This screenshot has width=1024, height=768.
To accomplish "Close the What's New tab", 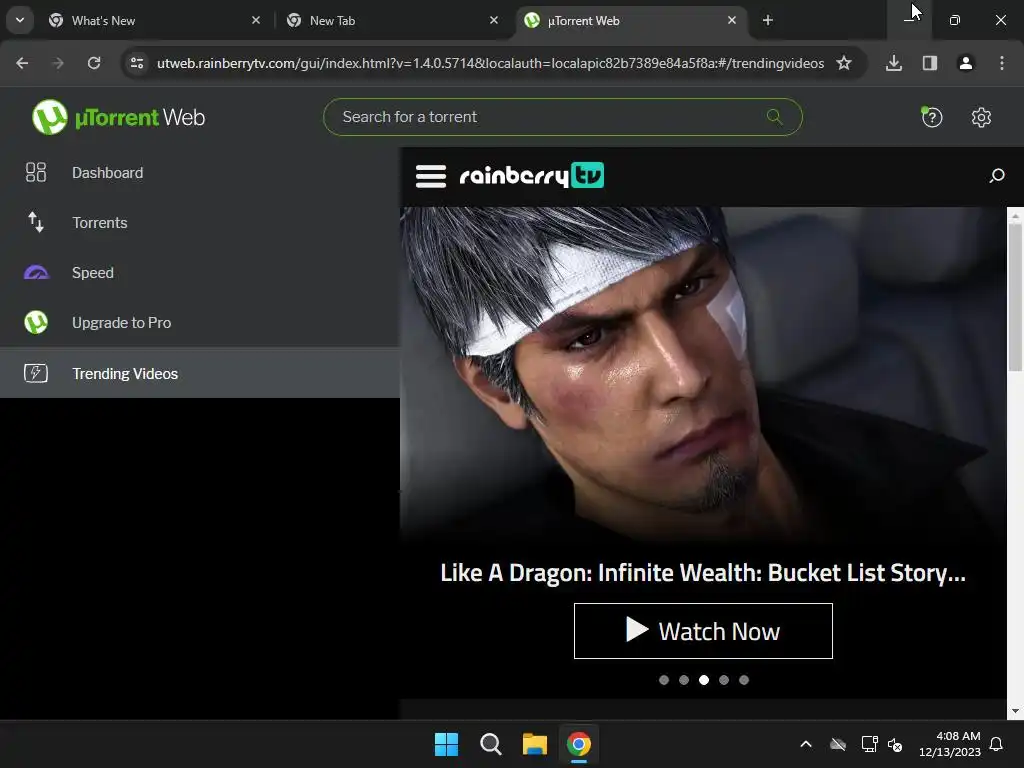I will coord(256,20).
